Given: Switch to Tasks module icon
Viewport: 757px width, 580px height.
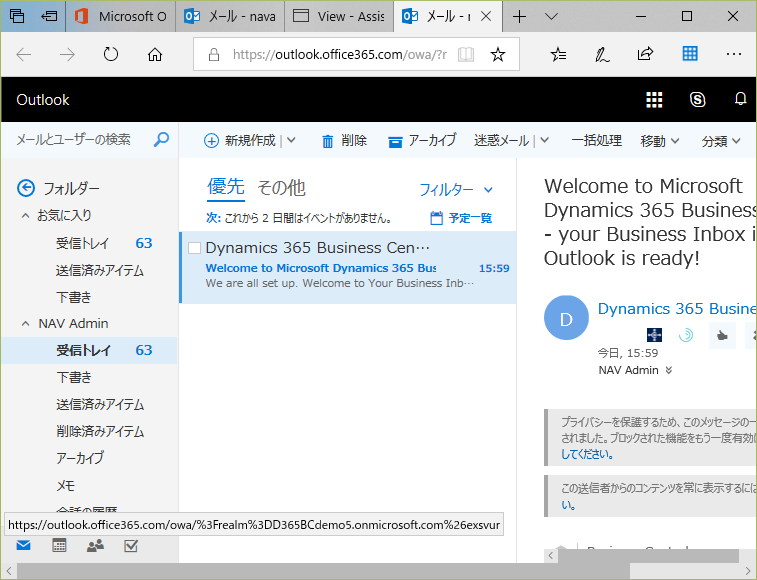Looking at the screenshot, I should click(x=131, y=546).
